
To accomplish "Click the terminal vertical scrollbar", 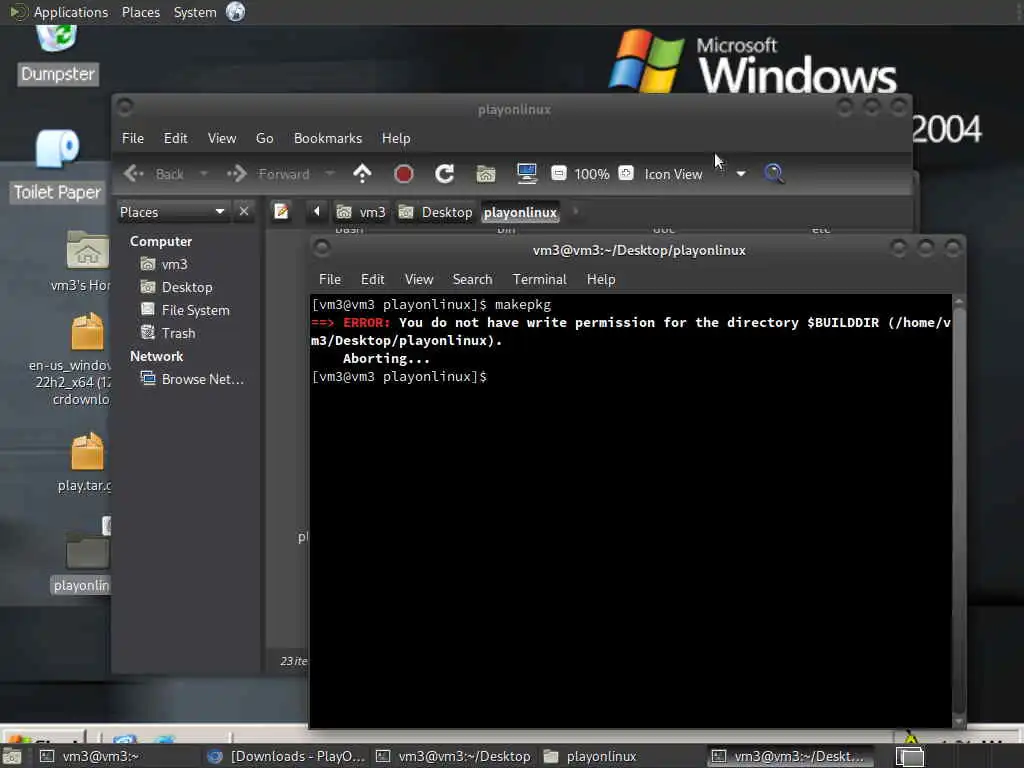I will click(x=959, y=511).
